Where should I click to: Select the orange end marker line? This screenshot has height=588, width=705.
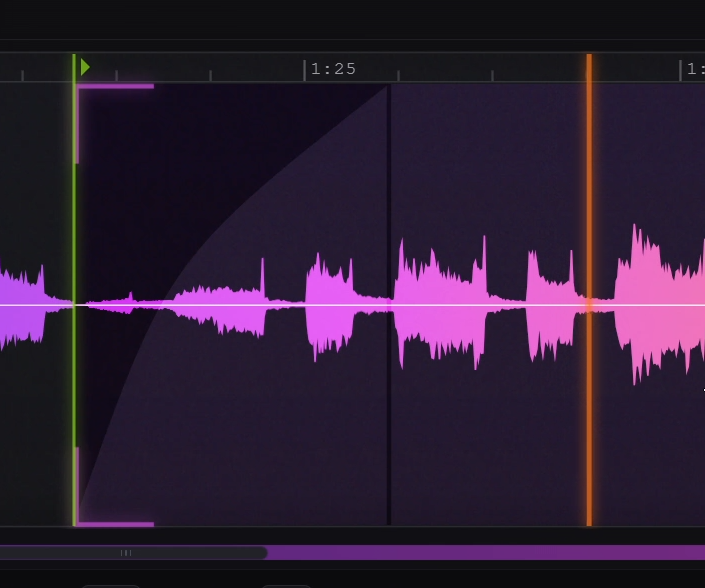[589, 400]
